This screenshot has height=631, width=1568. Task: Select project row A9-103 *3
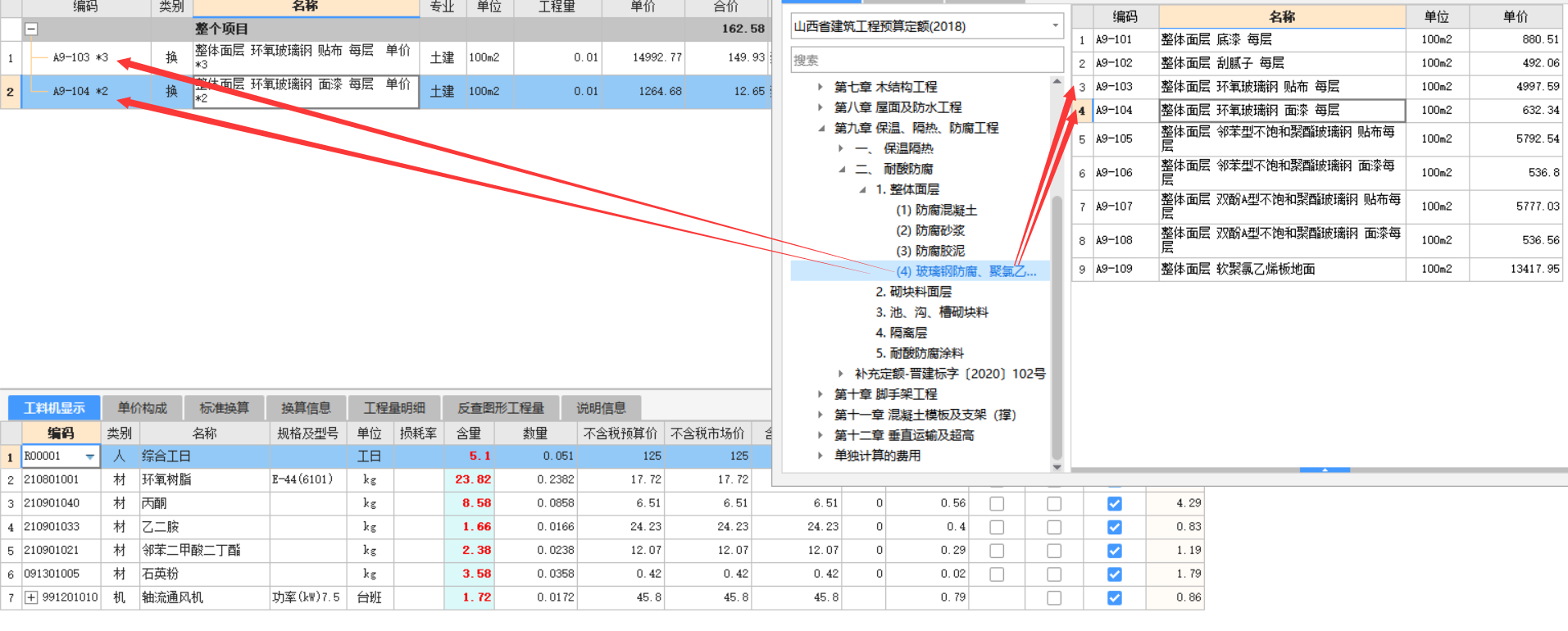click(385, 58)
